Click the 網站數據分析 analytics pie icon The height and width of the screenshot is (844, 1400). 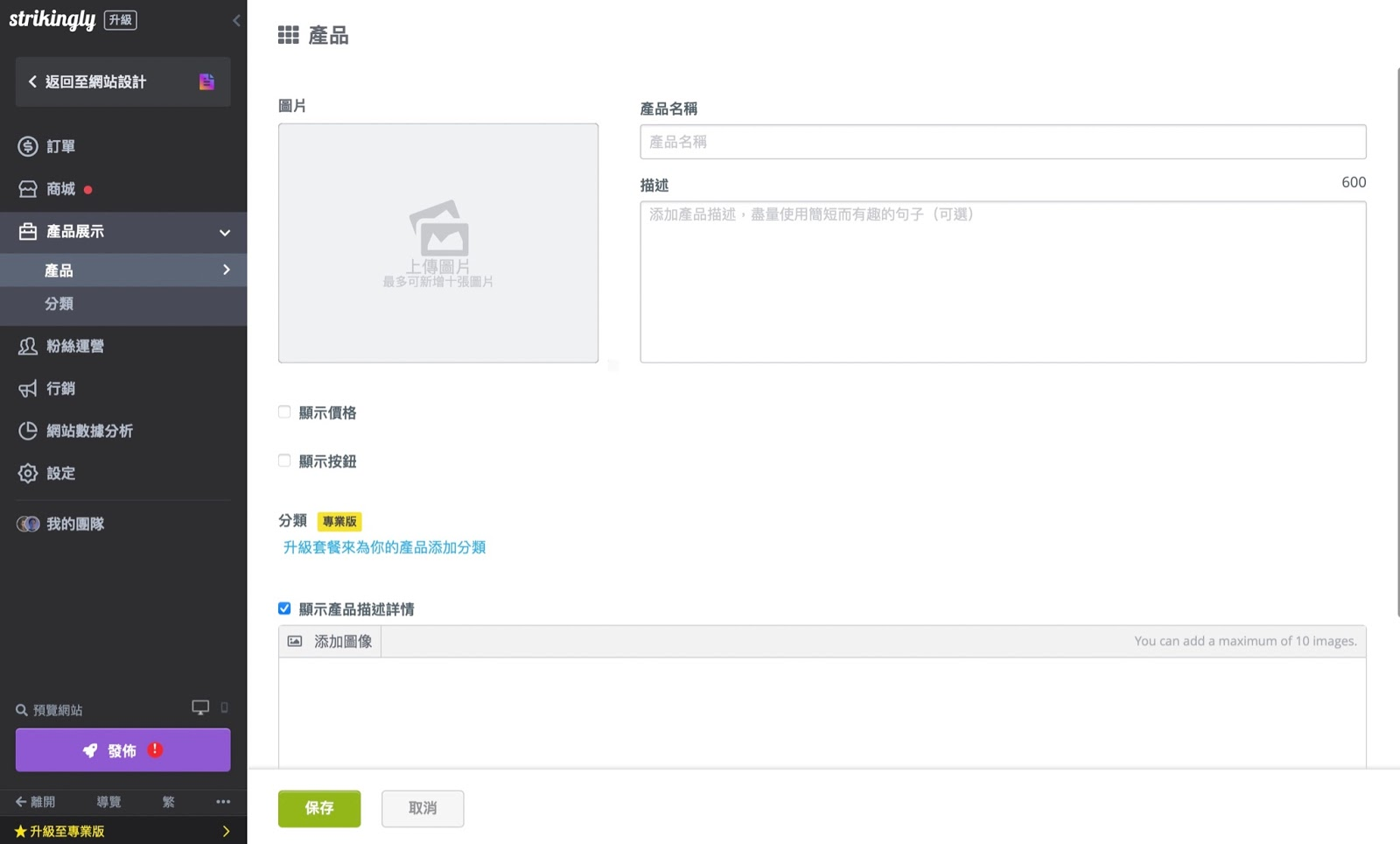[28, 431]
